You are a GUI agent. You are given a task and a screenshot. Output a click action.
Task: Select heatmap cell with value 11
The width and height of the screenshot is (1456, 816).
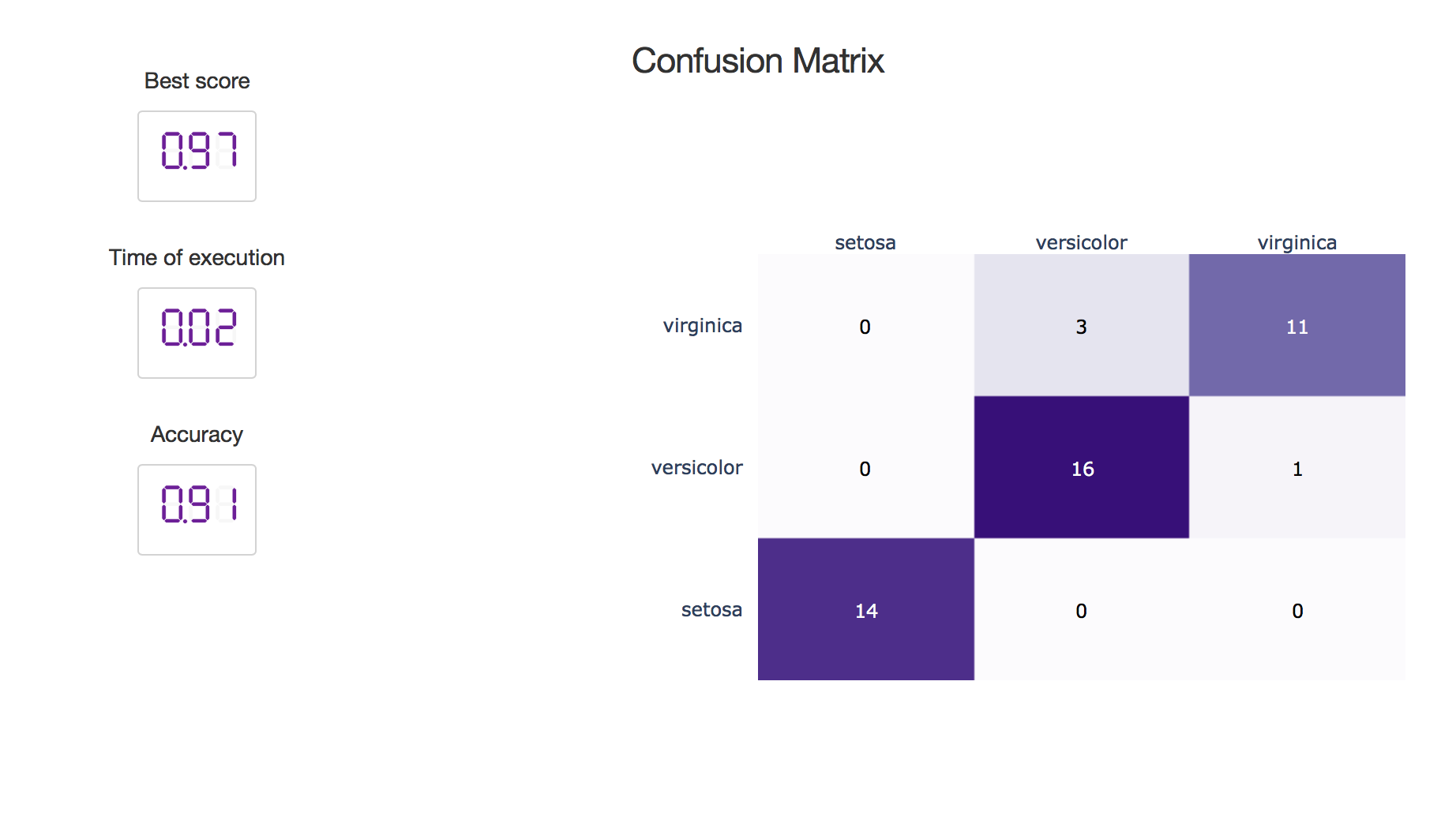[x=1297, y=325]
